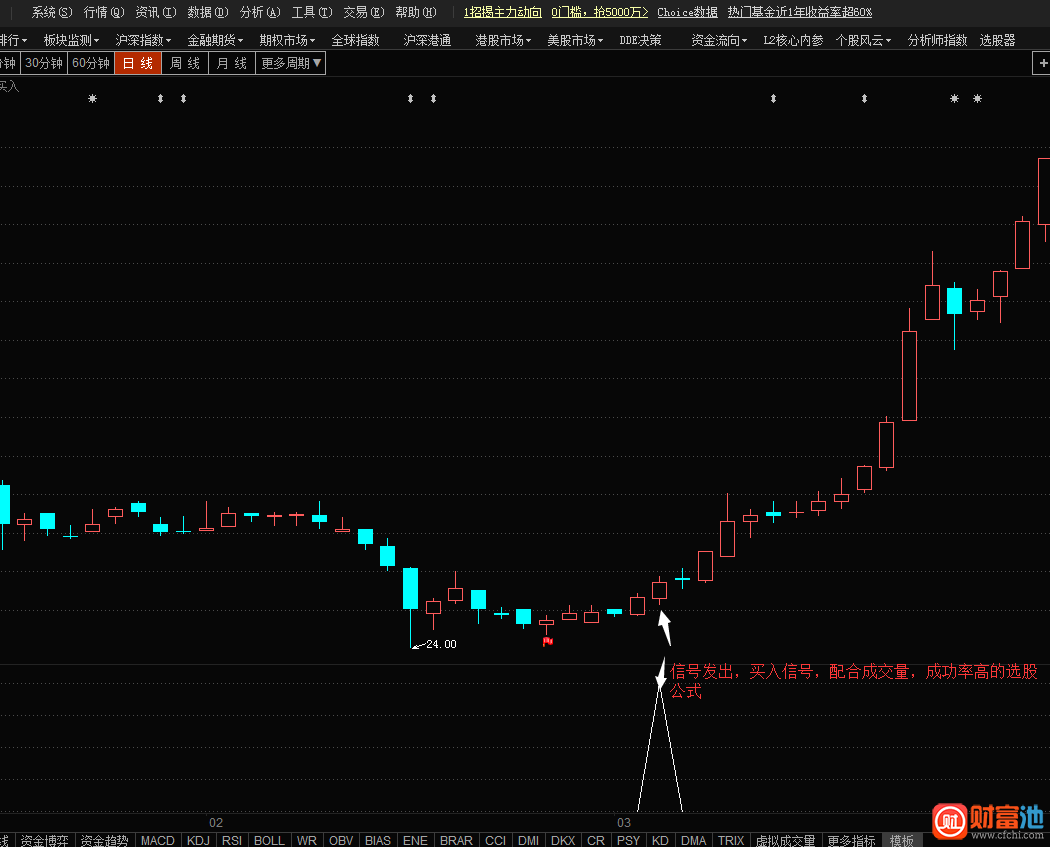
Task: Click the first asterisk event marker at top left
Action: [93, 99]
